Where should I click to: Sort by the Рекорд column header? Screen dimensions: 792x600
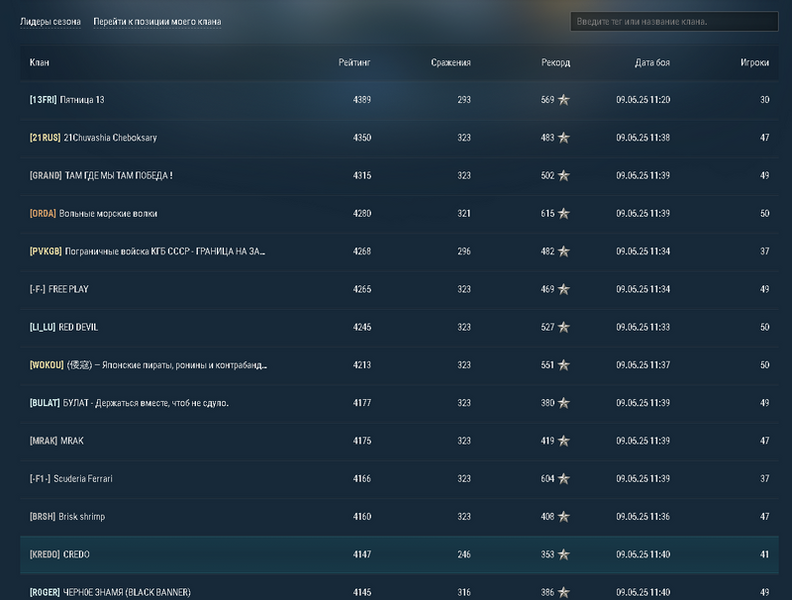[556, 63]
